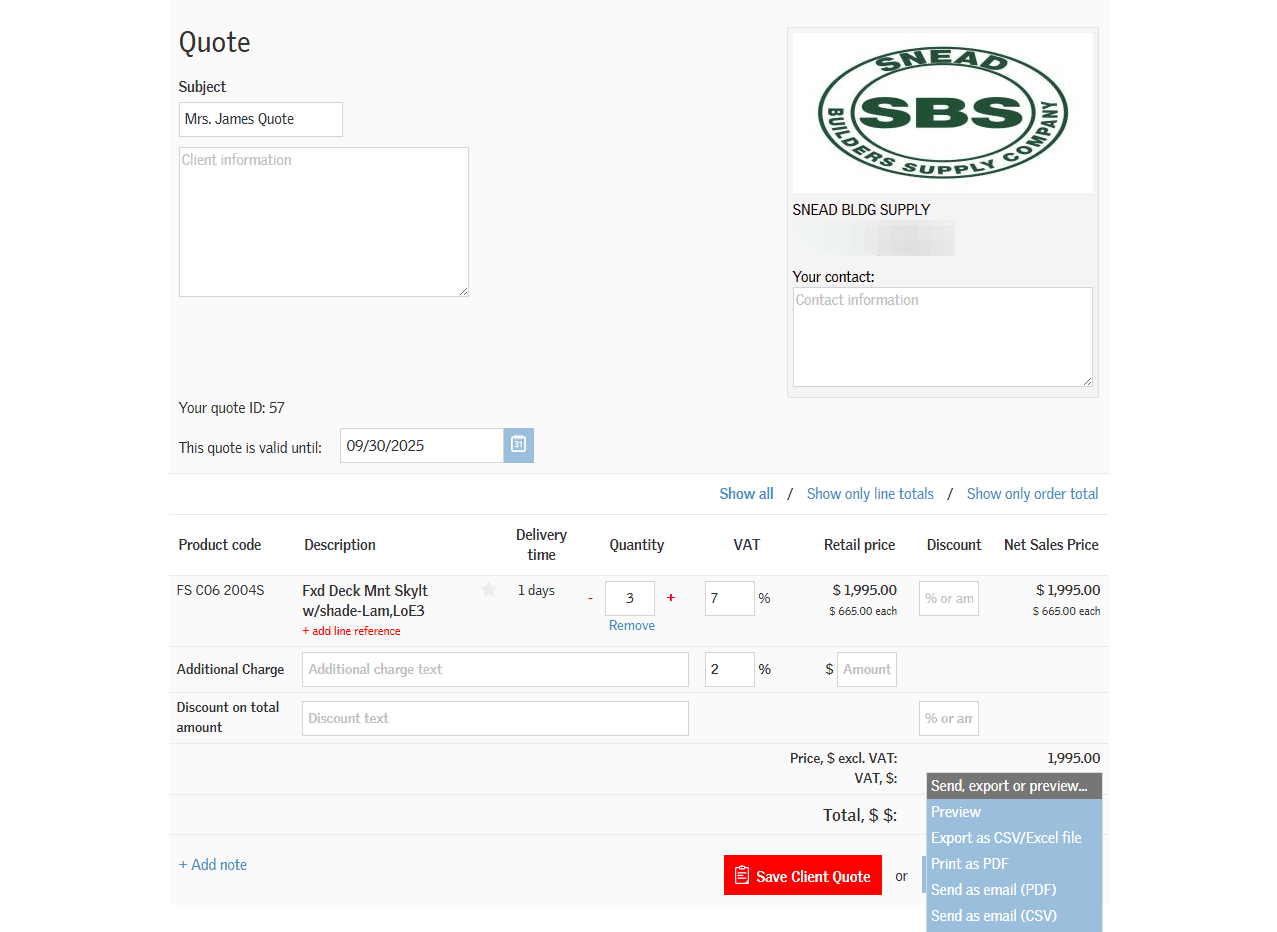Click the Discount text field
The width and height of the screenshot is (1277, 932).
pyautogui.click(x=495, y=718)
